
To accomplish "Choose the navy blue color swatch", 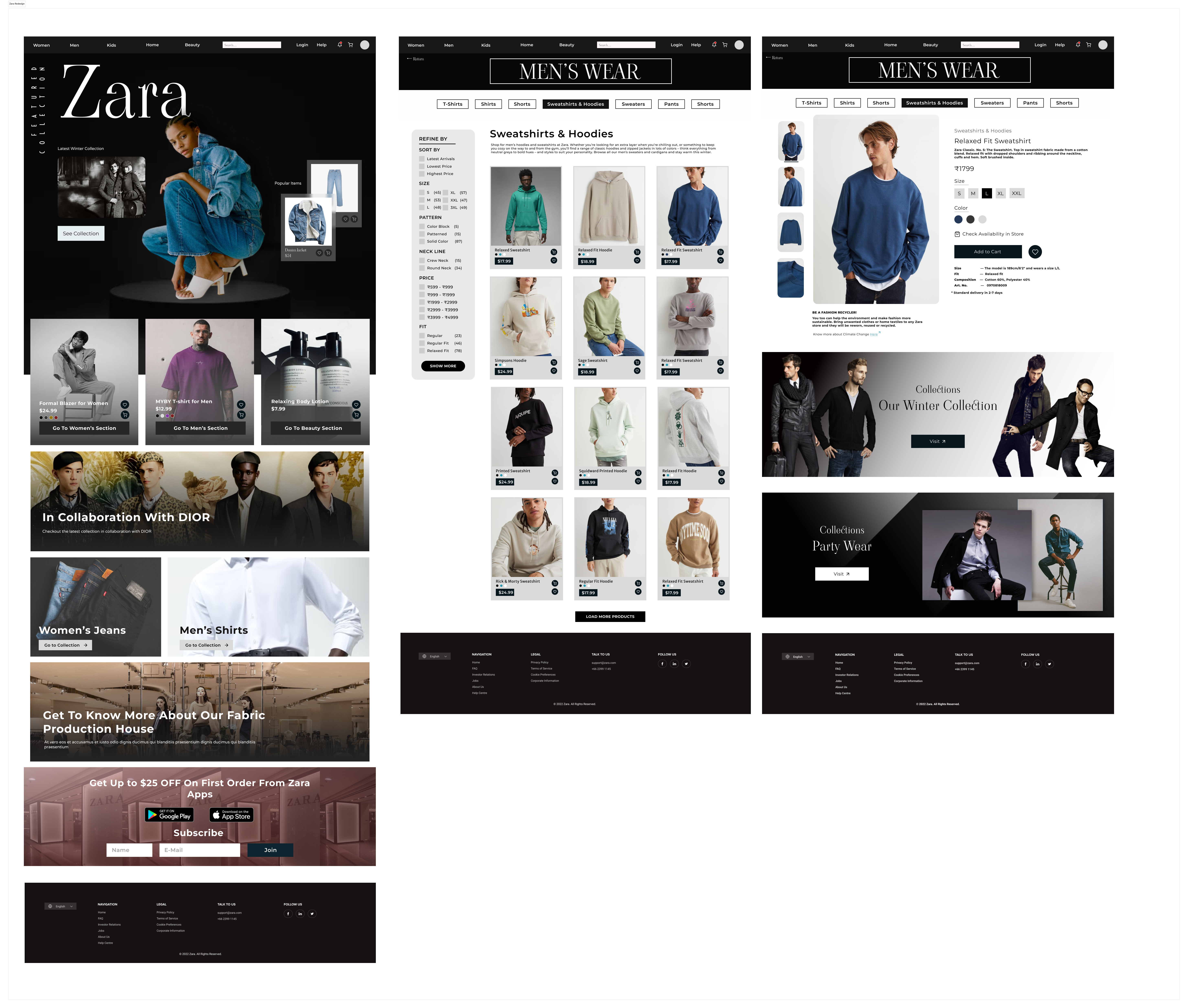I will click(958, 219).
